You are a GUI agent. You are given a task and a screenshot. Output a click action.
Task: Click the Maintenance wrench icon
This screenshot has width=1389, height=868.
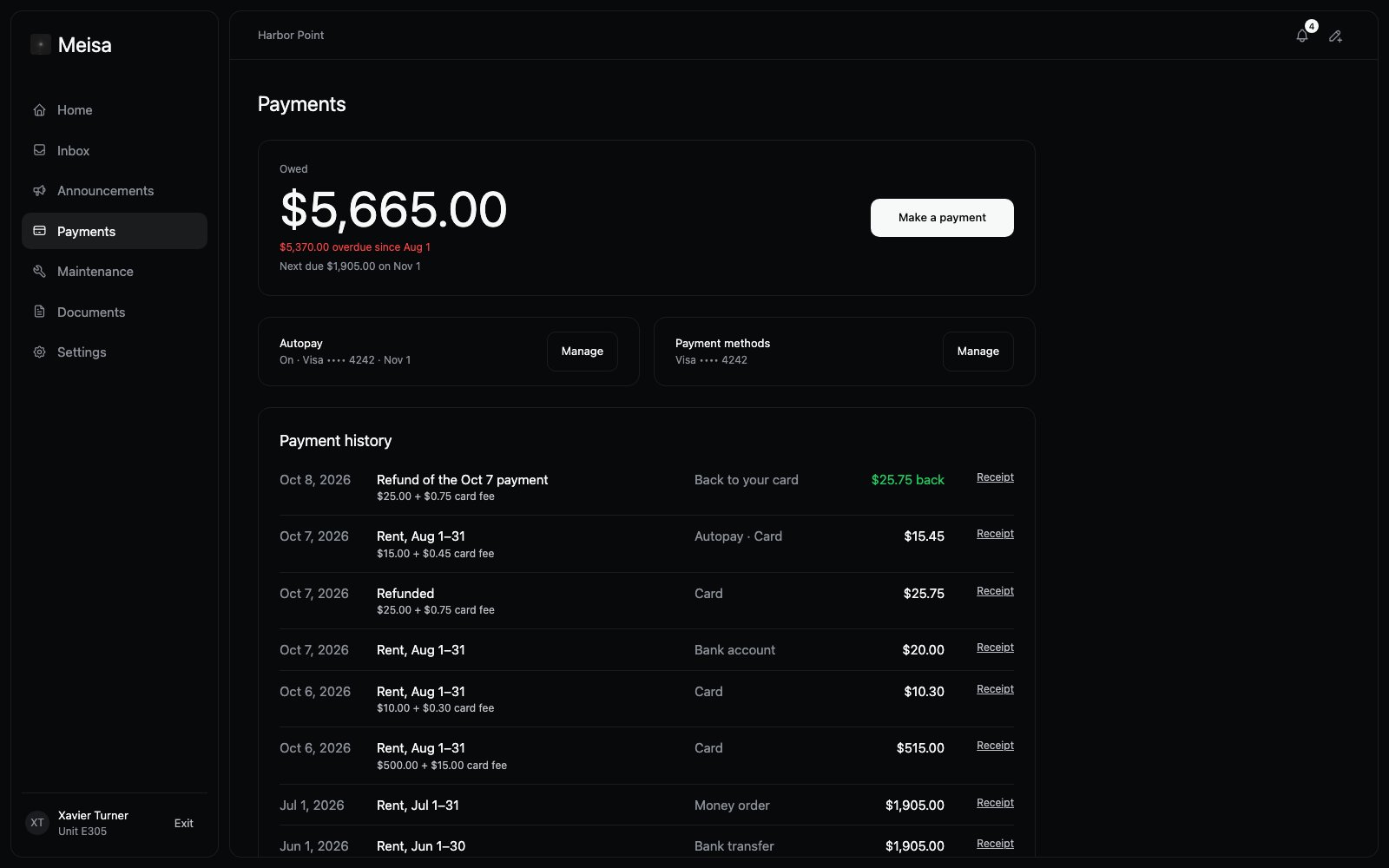(x=39, y=272)
